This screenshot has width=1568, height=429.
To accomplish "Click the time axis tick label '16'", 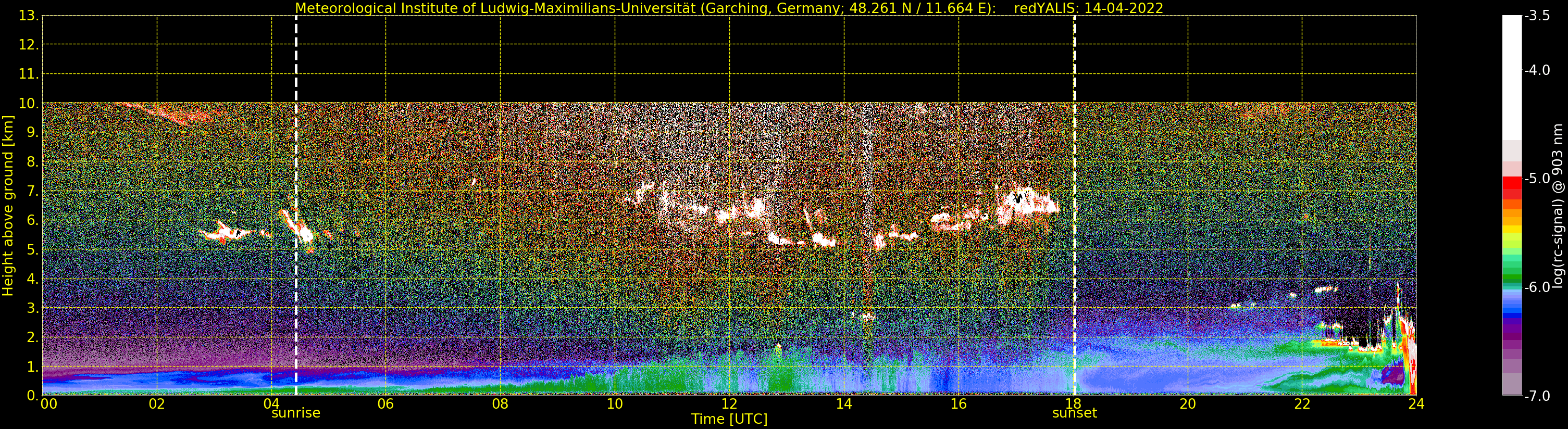I will click(x=959, y=403).
